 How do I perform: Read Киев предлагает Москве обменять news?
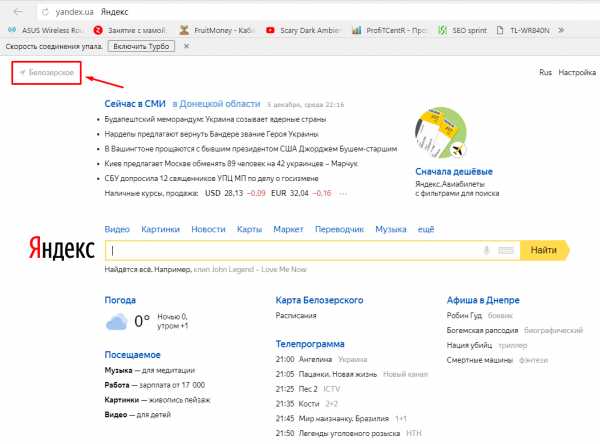click(x=231, y=164)
